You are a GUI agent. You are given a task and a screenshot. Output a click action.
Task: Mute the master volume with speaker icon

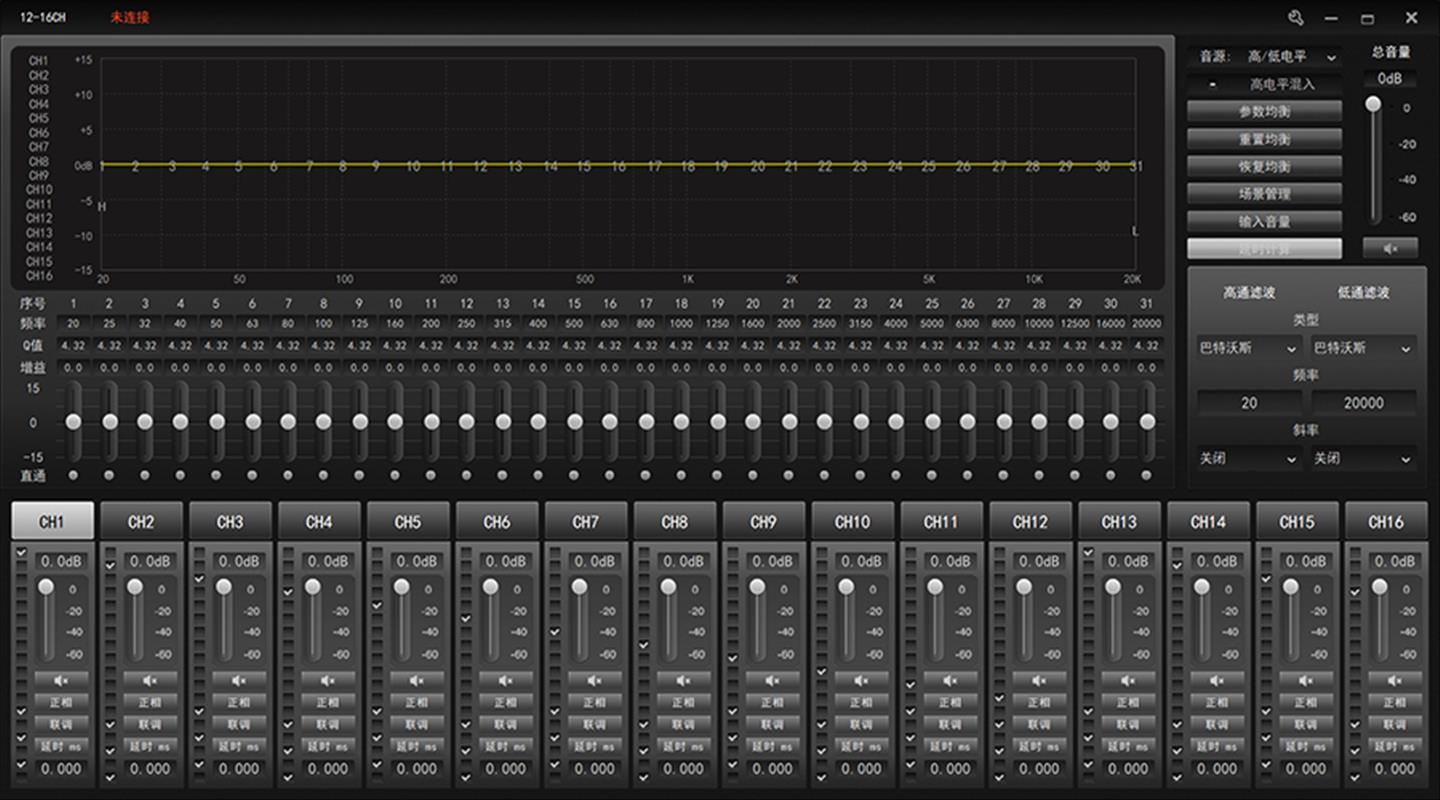(x=1389, y=248)
